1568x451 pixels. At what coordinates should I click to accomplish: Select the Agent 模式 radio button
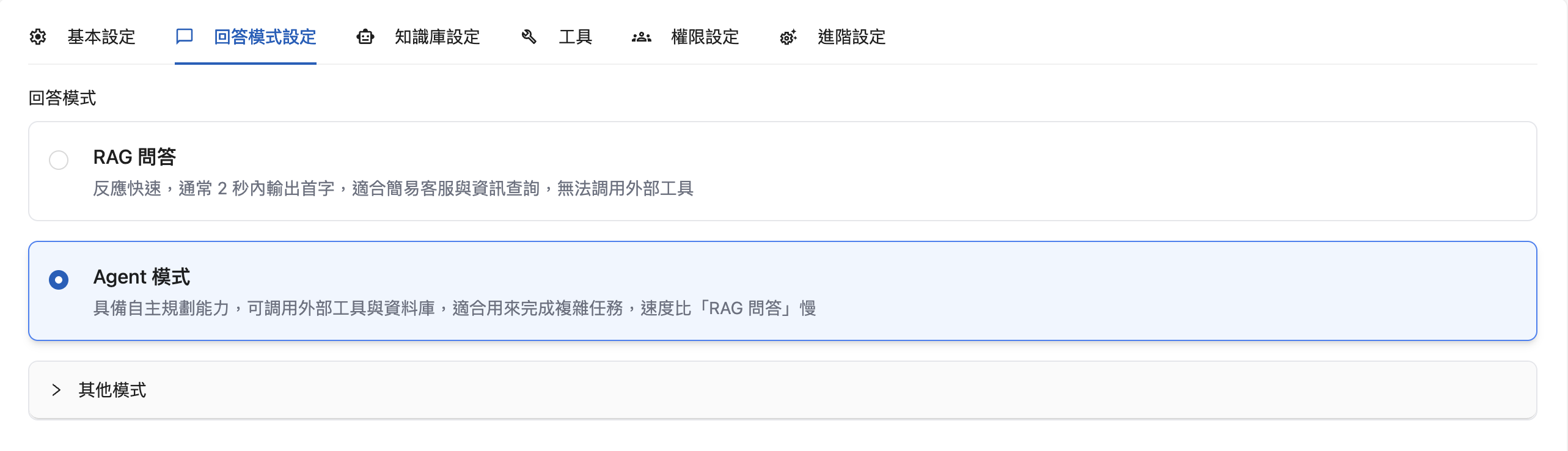click(59, 280)
